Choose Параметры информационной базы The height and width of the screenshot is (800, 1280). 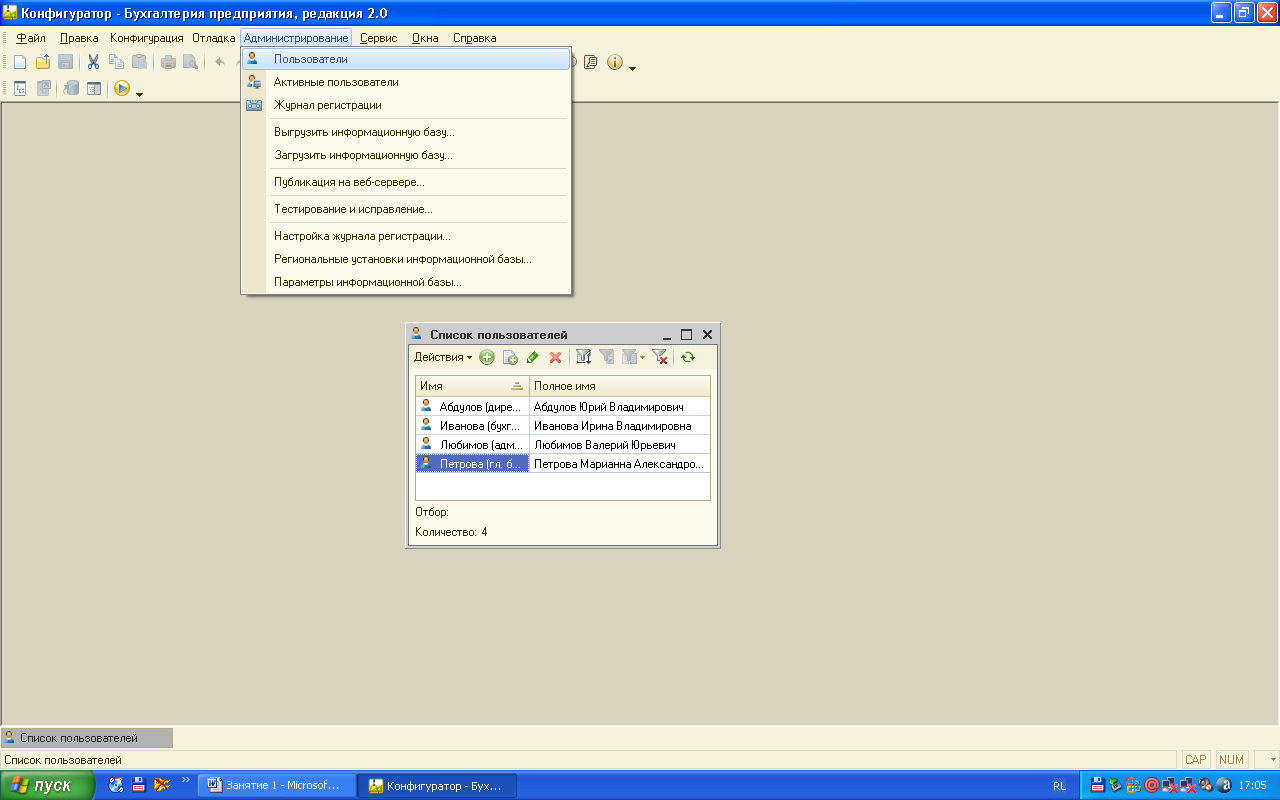pyautogui.click(x=406, y=282)
